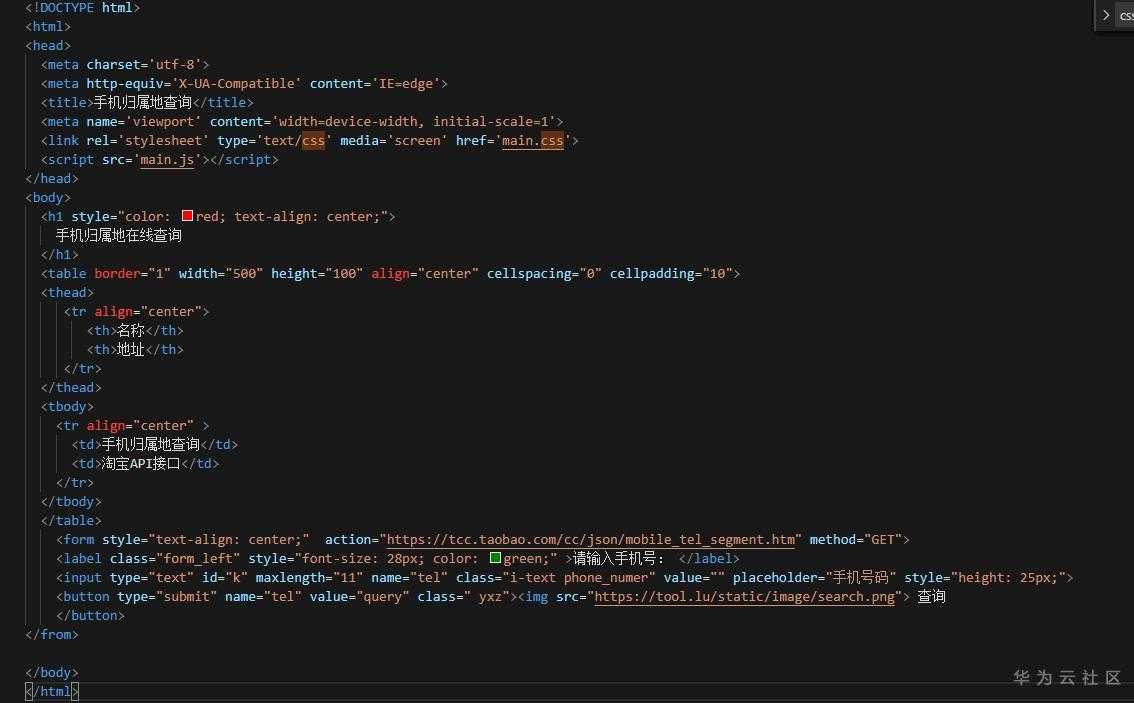
Task: Click the td cell text 手机归属地查询
Action: pos(150,444)
